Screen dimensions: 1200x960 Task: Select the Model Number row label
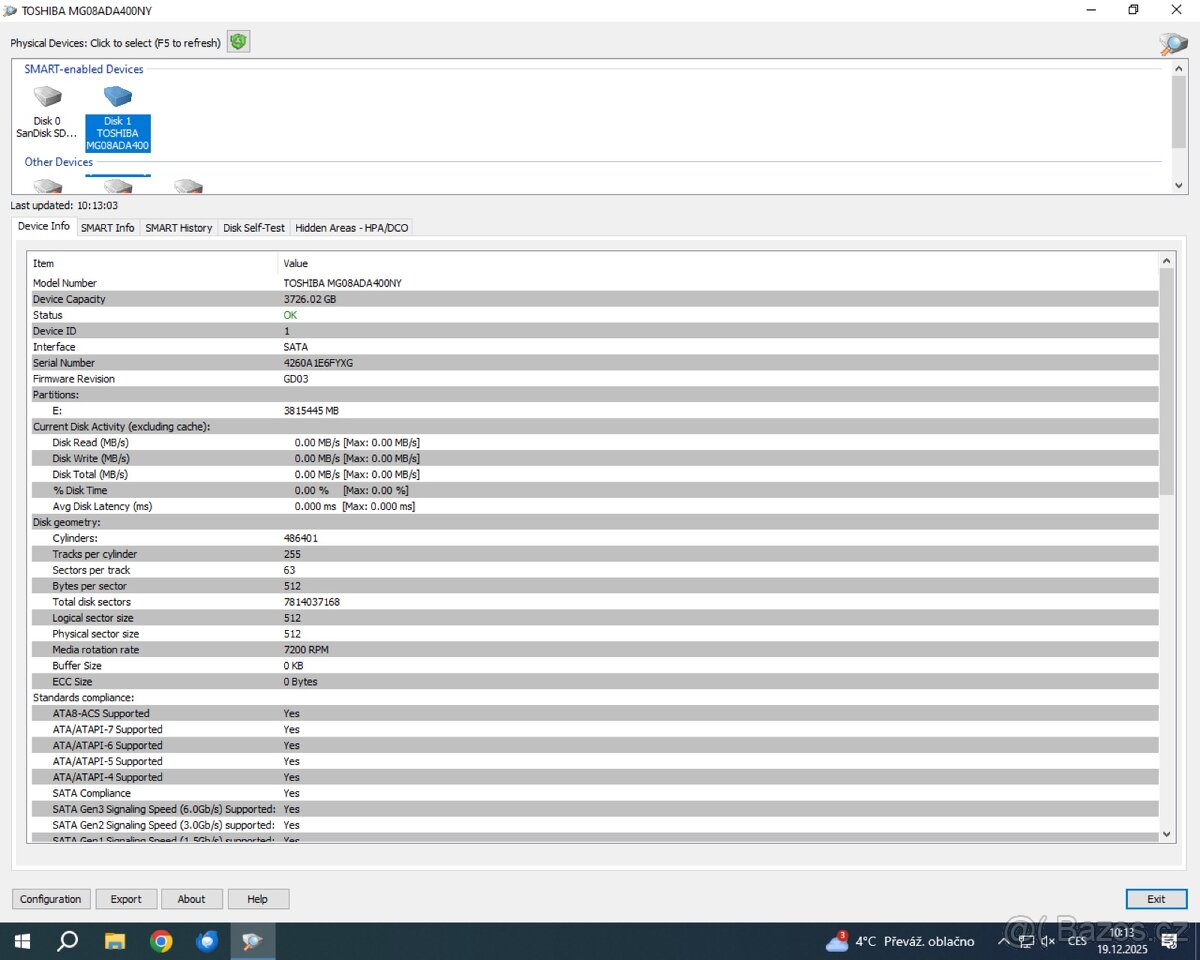click(65, 283)
